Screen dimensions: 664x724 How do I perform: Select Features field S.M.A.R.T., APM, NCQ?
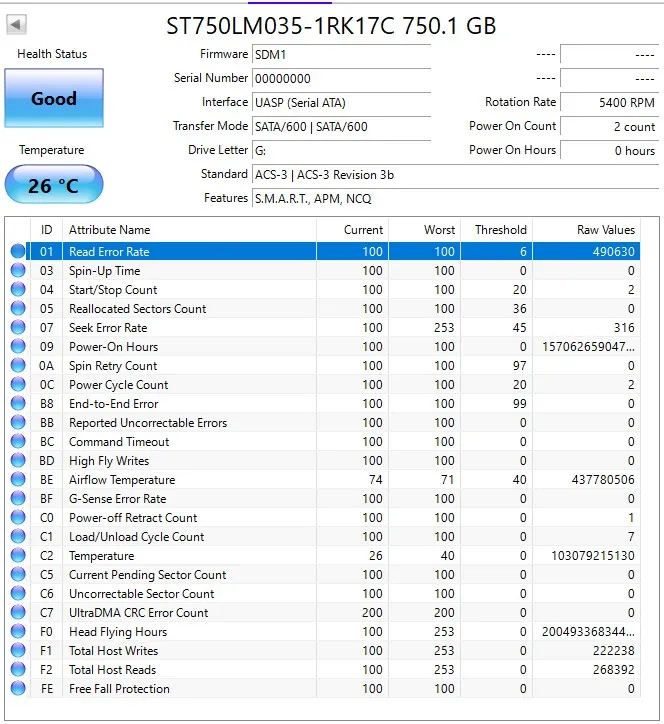(x=455, y=199)
